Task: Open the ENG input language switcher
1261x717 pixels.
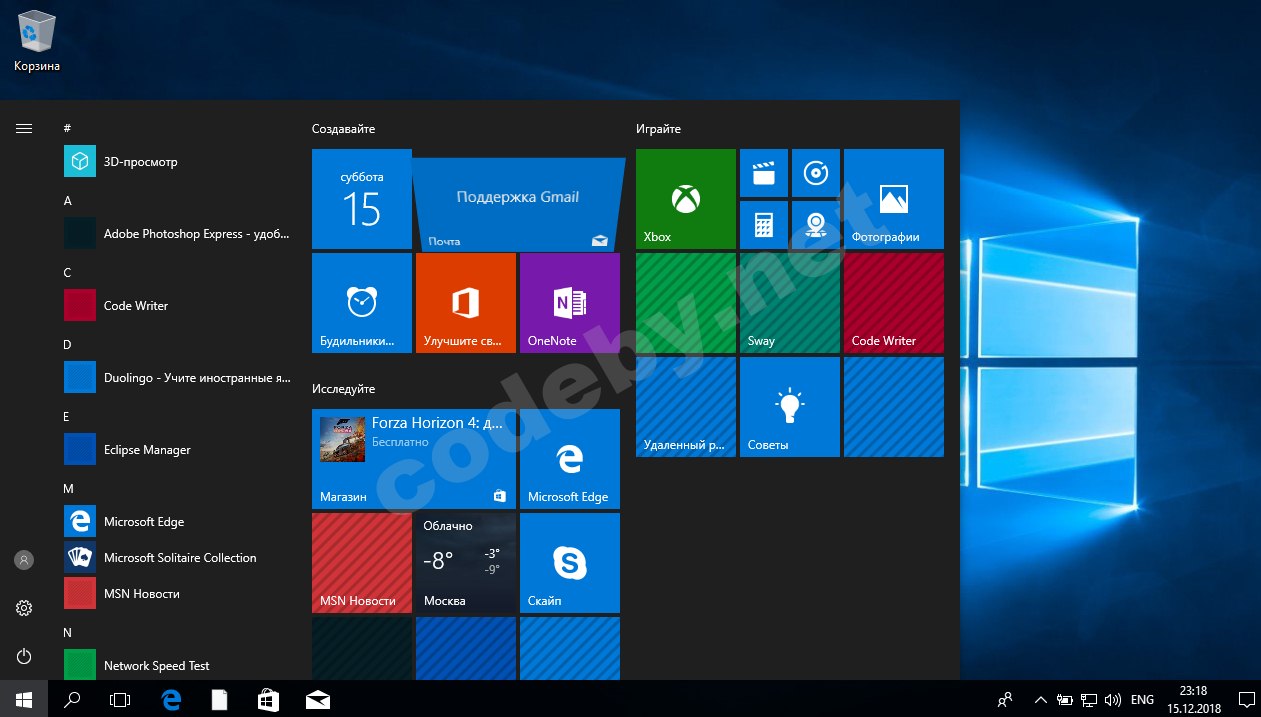Action: click(1142, 700)
